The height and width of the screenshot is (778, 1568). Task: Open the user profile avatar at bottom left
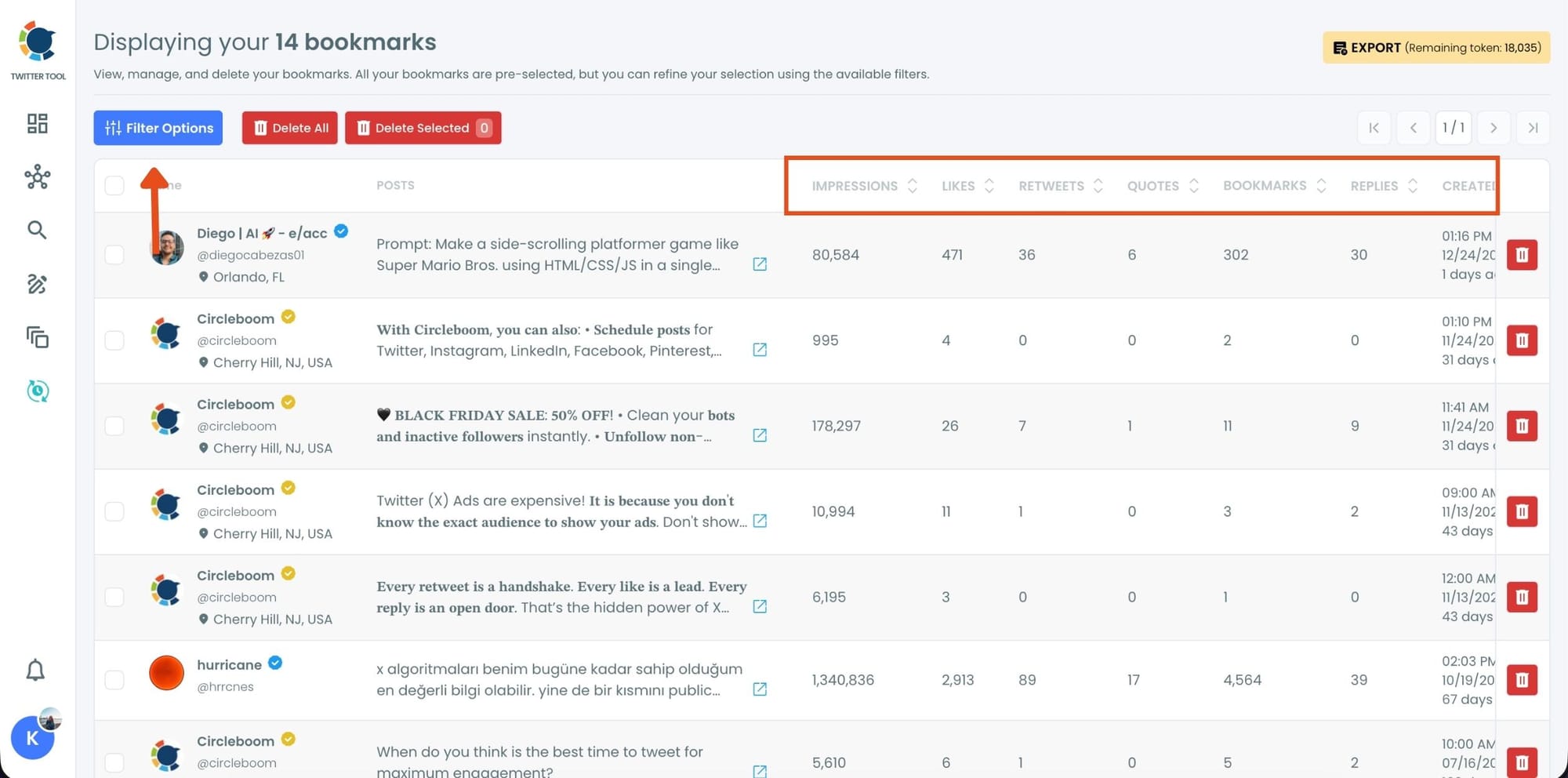[33, 737]
